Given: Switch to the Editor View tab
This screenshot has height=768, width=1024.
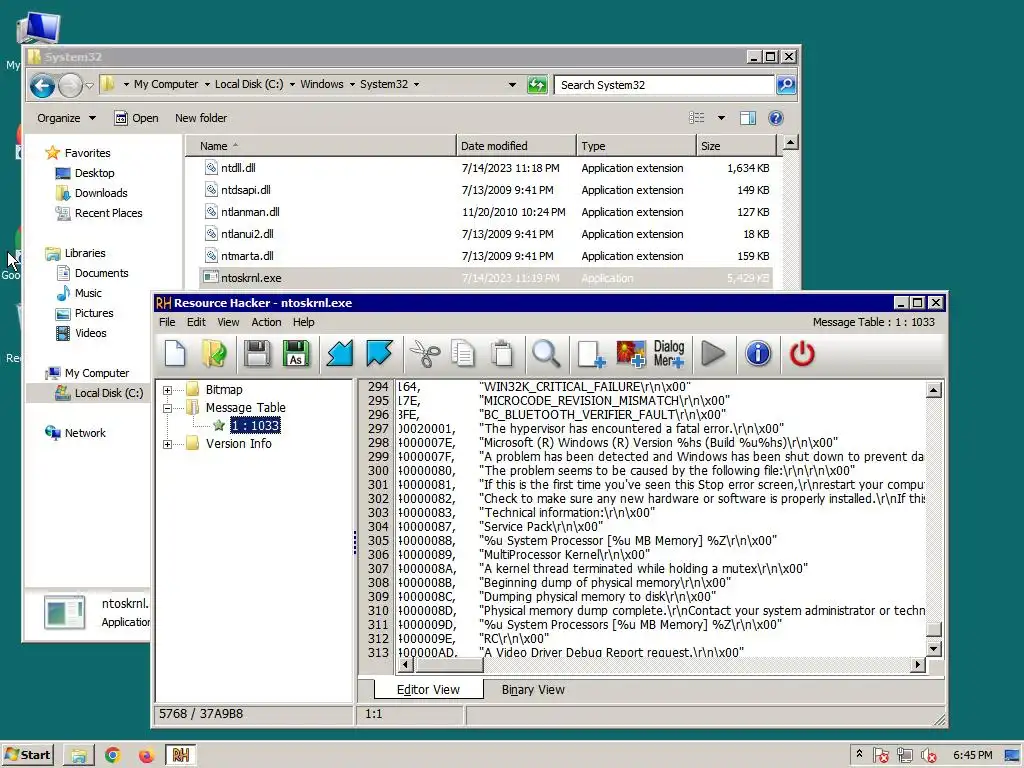Looking at the screenshot, I should click(x=428, y=690).
